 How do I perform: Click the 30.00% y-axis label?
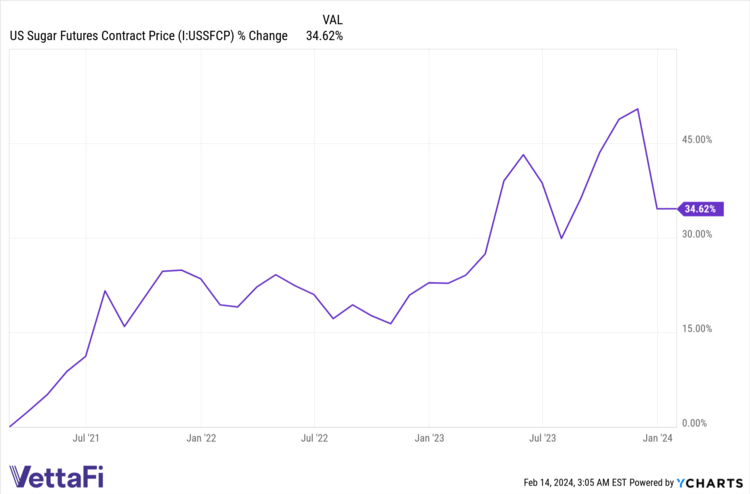point(696,235)
